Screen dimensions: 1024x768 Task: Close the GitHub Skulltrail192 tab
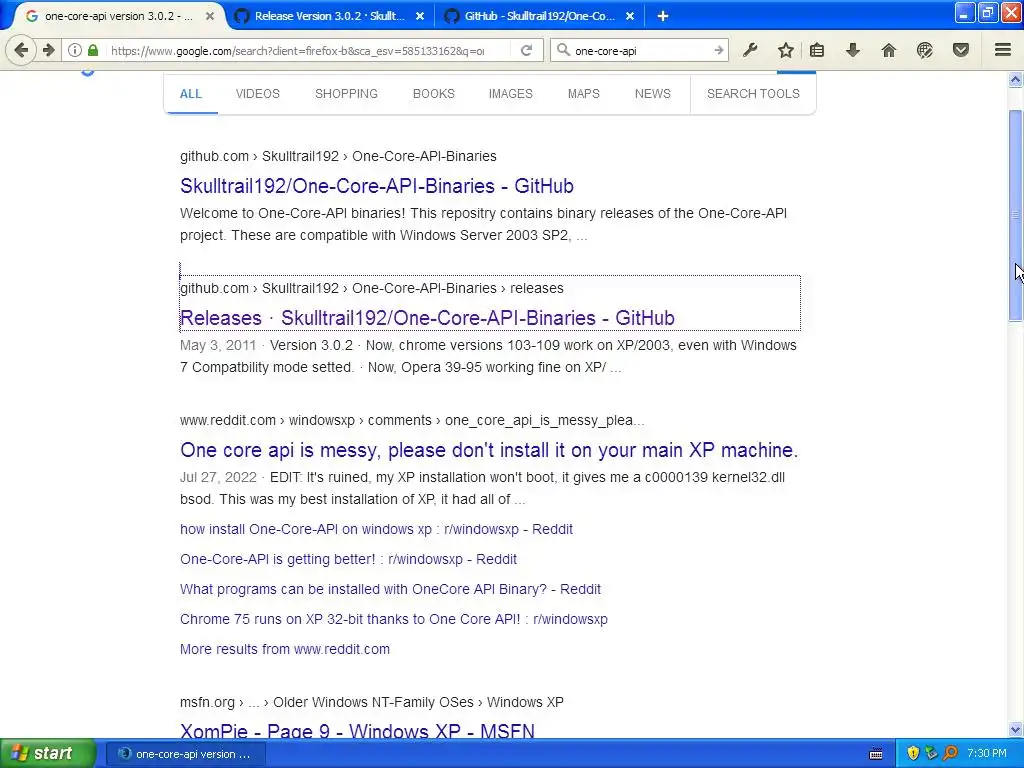tap(630, 16)
